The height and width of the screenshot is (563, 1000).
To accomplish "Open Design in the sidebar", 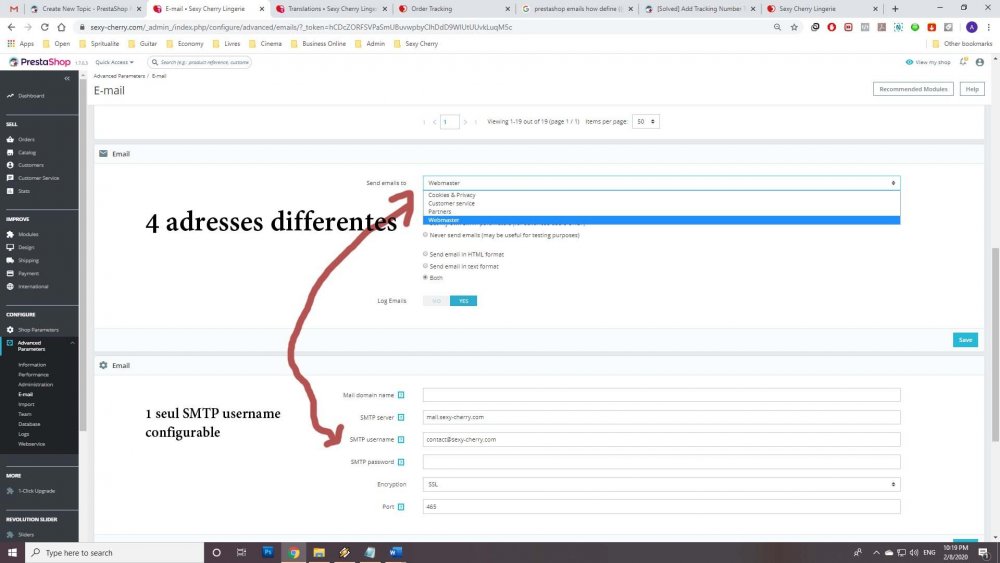I will click(x=26, y=247).
